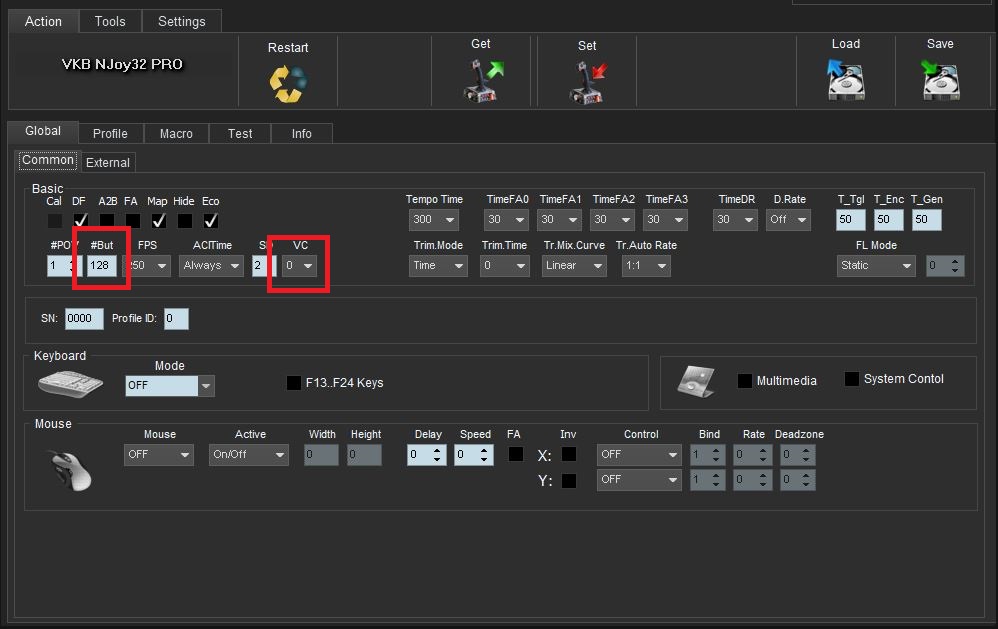
Task: Toggle the Multimedia checkbox
Action: 744,381
